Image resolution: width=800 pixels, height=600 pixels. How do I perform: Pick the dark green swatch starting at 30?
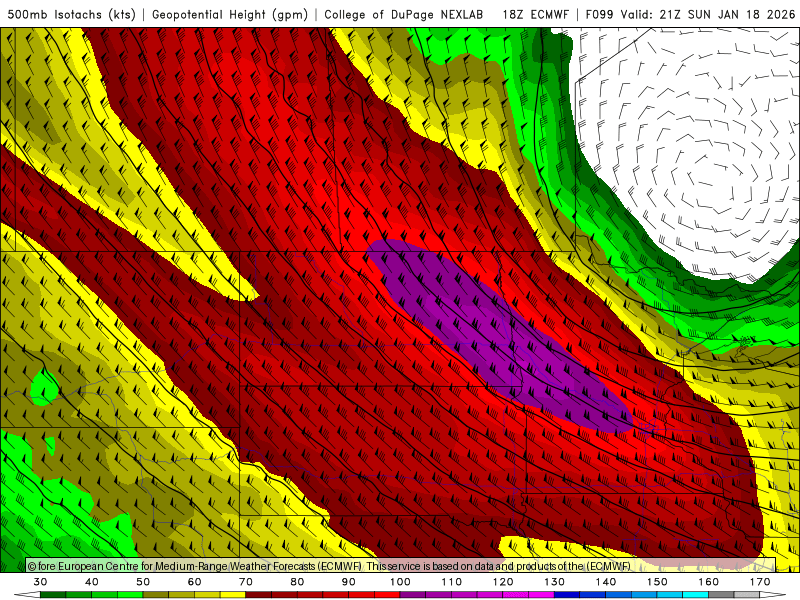(x=53, y=595)
